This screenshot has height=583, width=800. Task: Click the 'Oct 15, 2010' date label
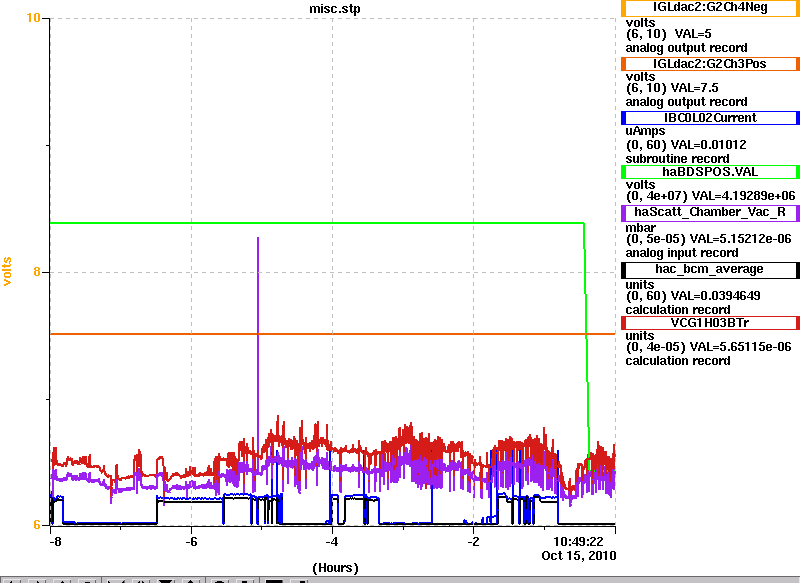[579, 555]
